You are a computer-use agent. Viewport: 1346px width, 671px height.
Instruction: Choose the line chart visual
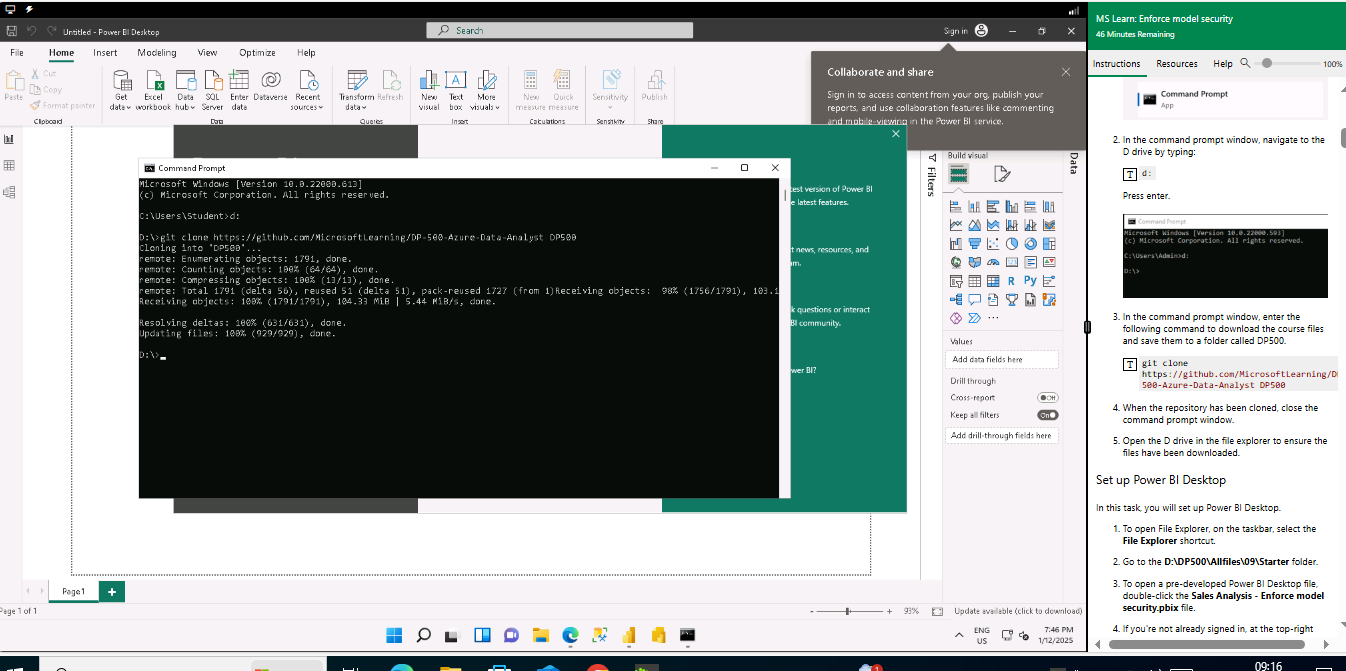point(956,225)
